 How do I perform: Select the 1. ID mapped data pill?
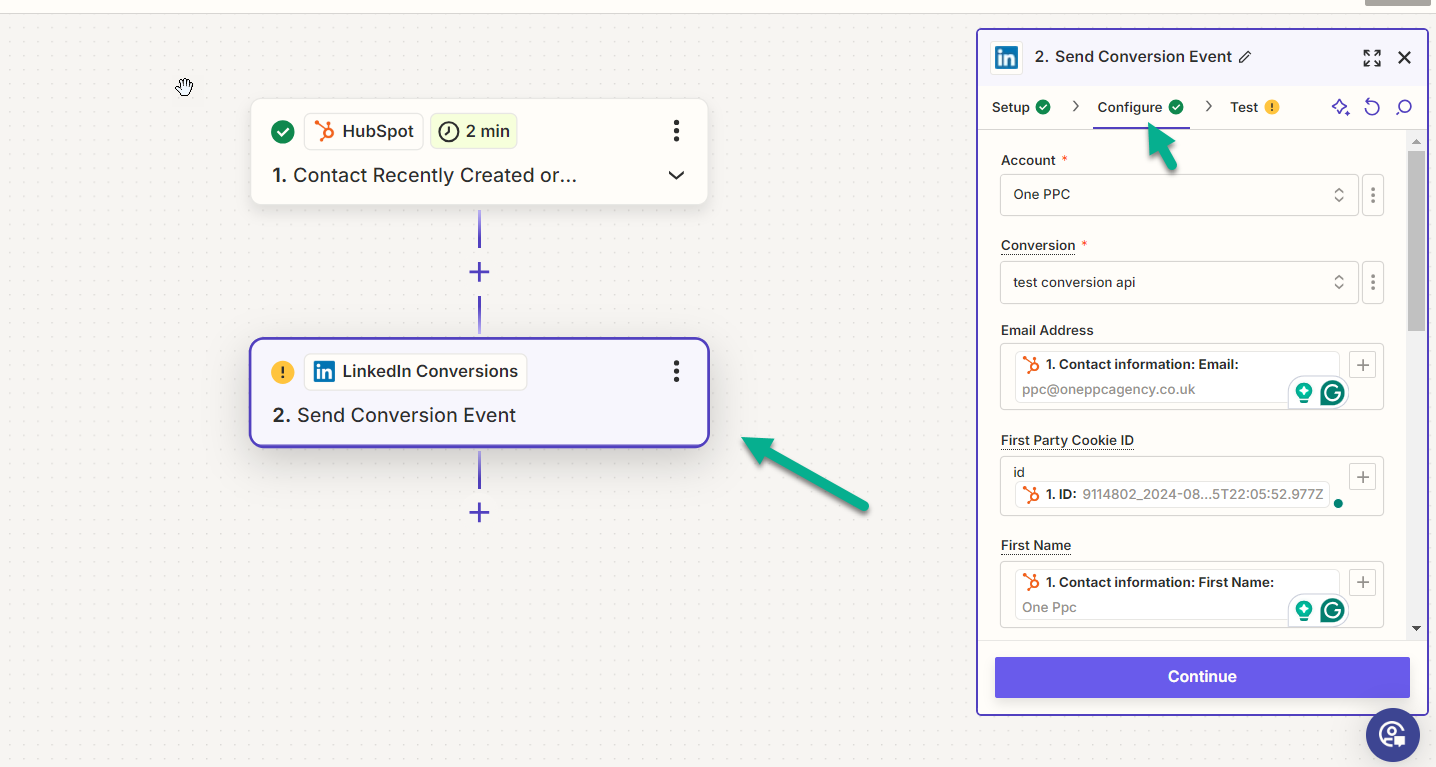click(1172, 494)
